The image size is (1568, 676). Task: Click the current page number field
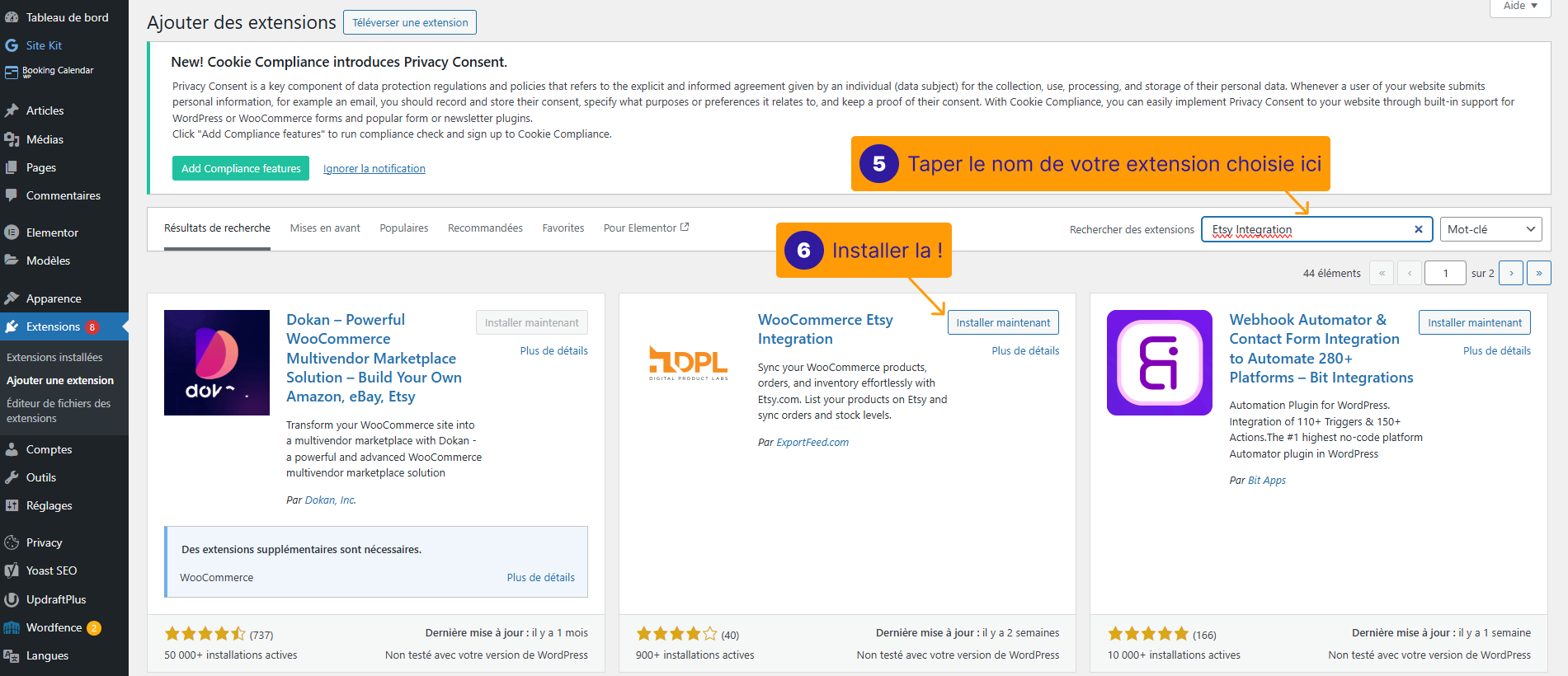point(1445,273)
